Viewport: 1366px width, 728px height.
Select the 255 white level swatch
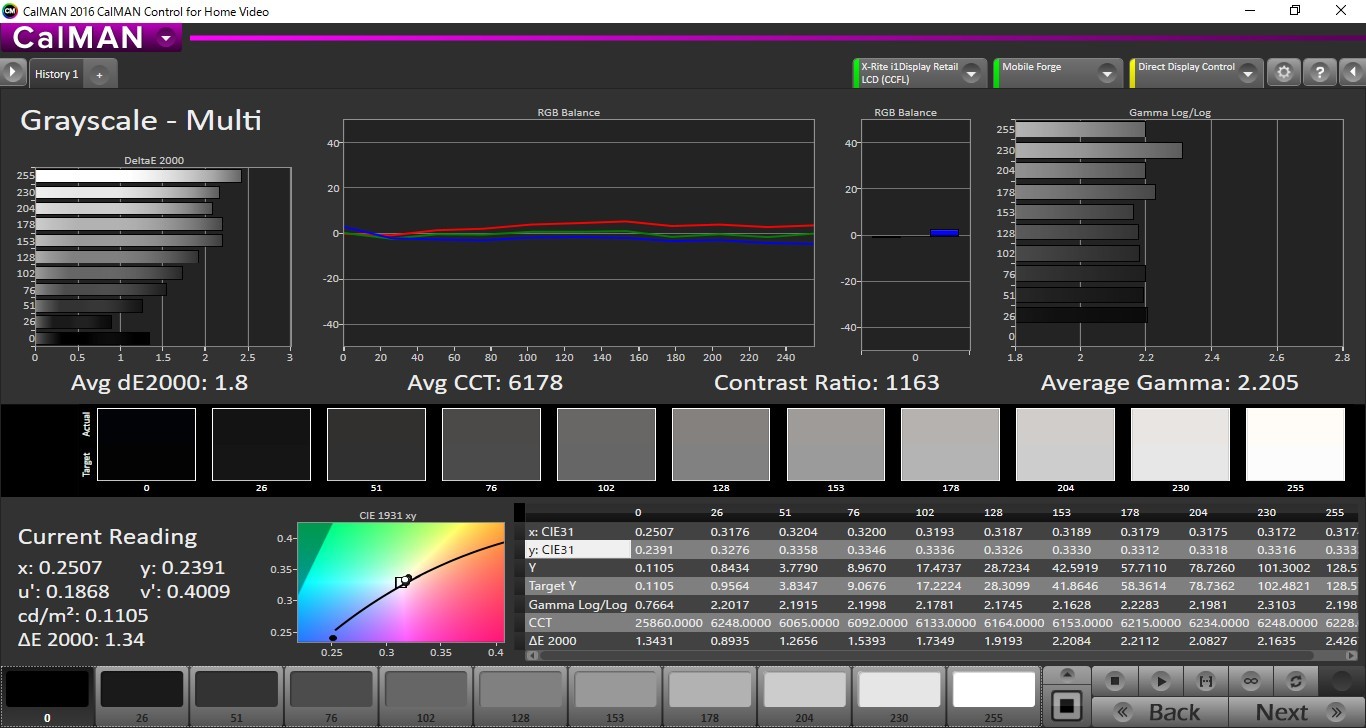[x=993, y=692]
